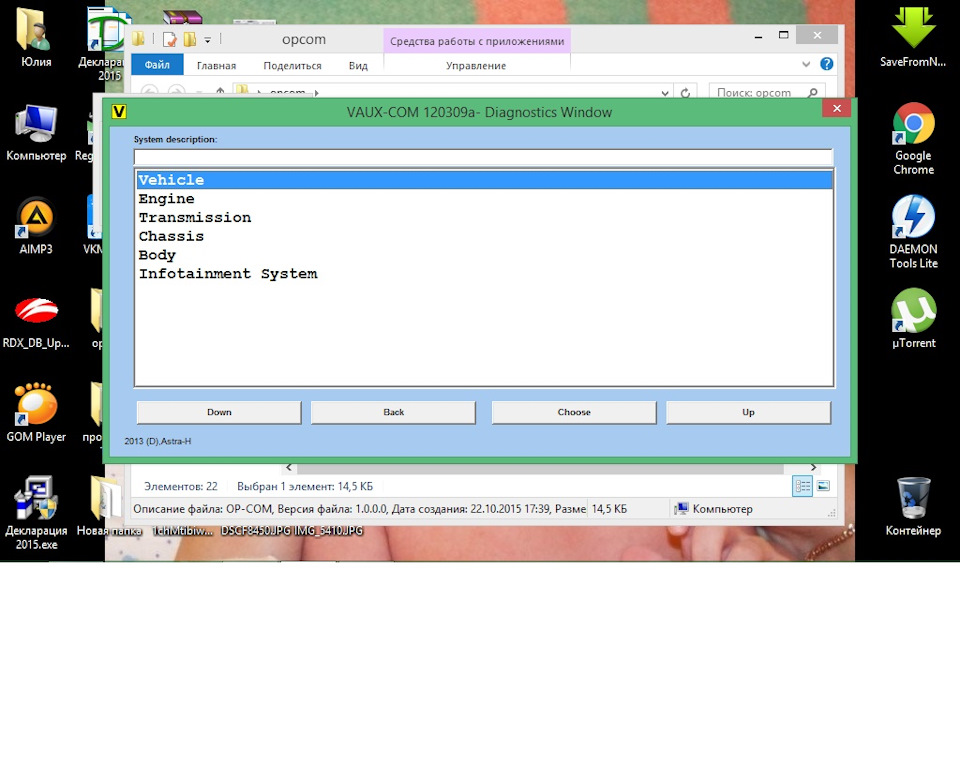Click the Choose button

574,412
